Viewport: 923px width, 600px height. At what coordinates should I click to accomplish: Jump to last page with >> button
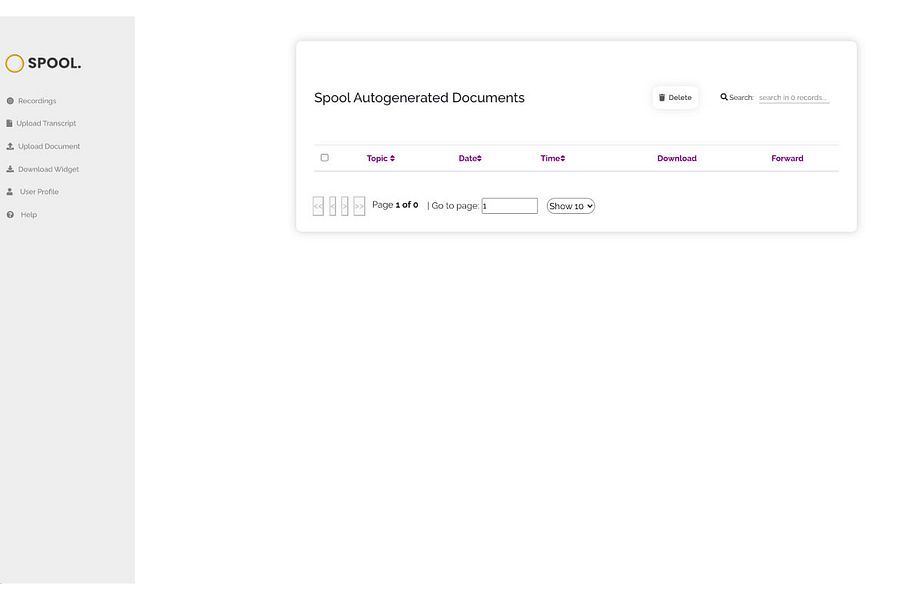[x=359, y=206]
